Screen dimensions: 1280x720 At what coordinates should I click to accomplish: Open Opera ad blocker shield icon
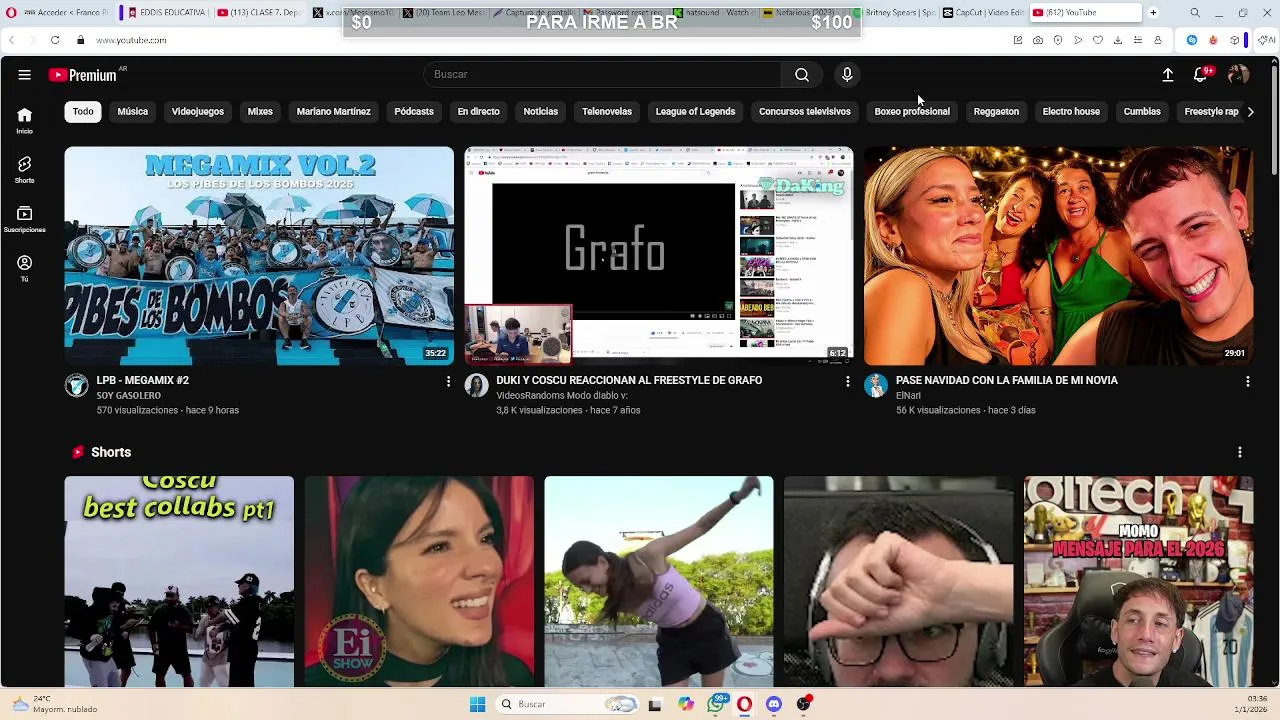[1058, 40]
